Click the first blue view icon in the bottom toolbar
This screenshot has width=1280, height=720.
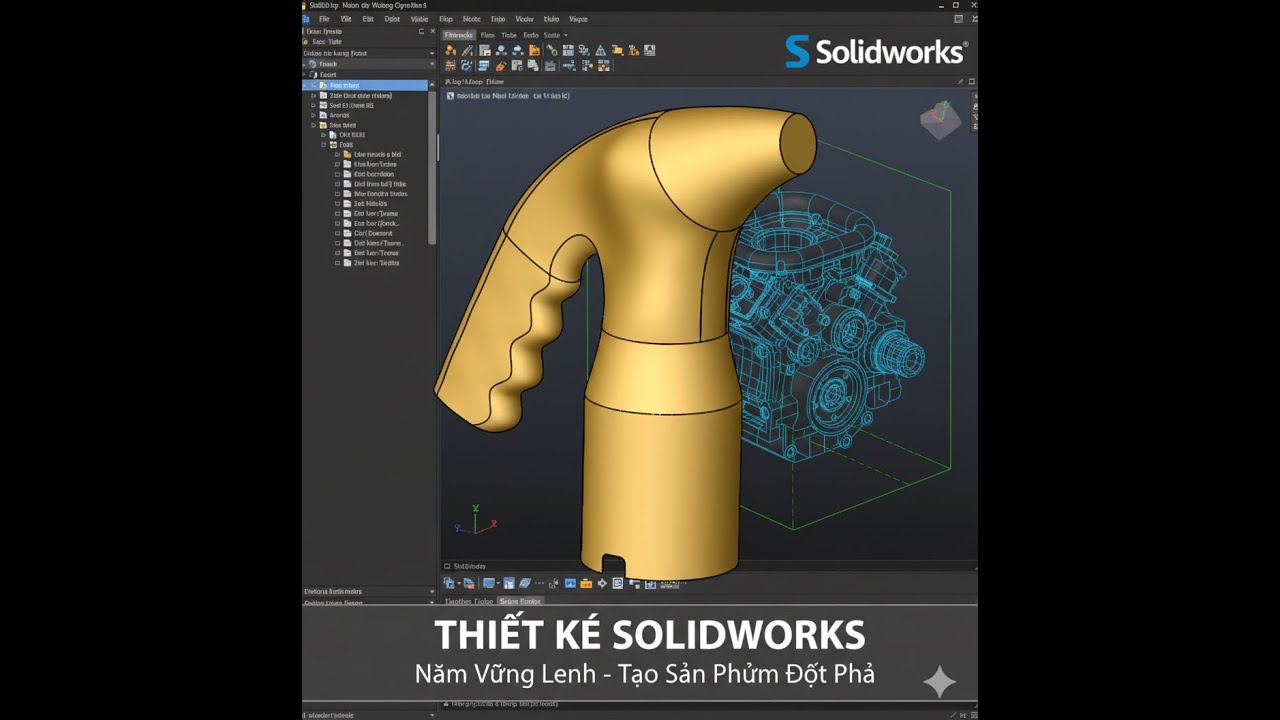click(x=448, y=583)
